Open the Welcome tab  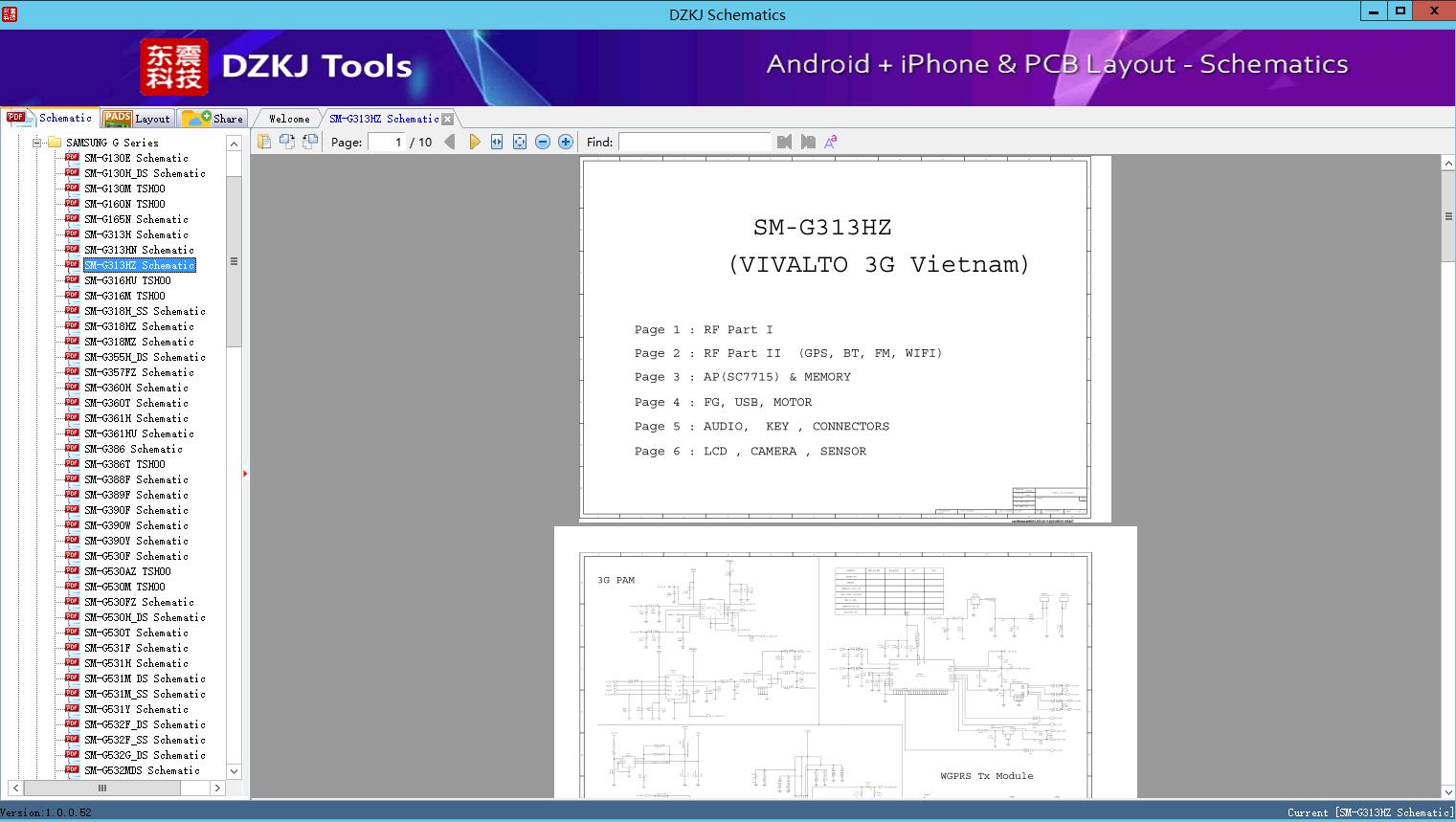(288, 119)
